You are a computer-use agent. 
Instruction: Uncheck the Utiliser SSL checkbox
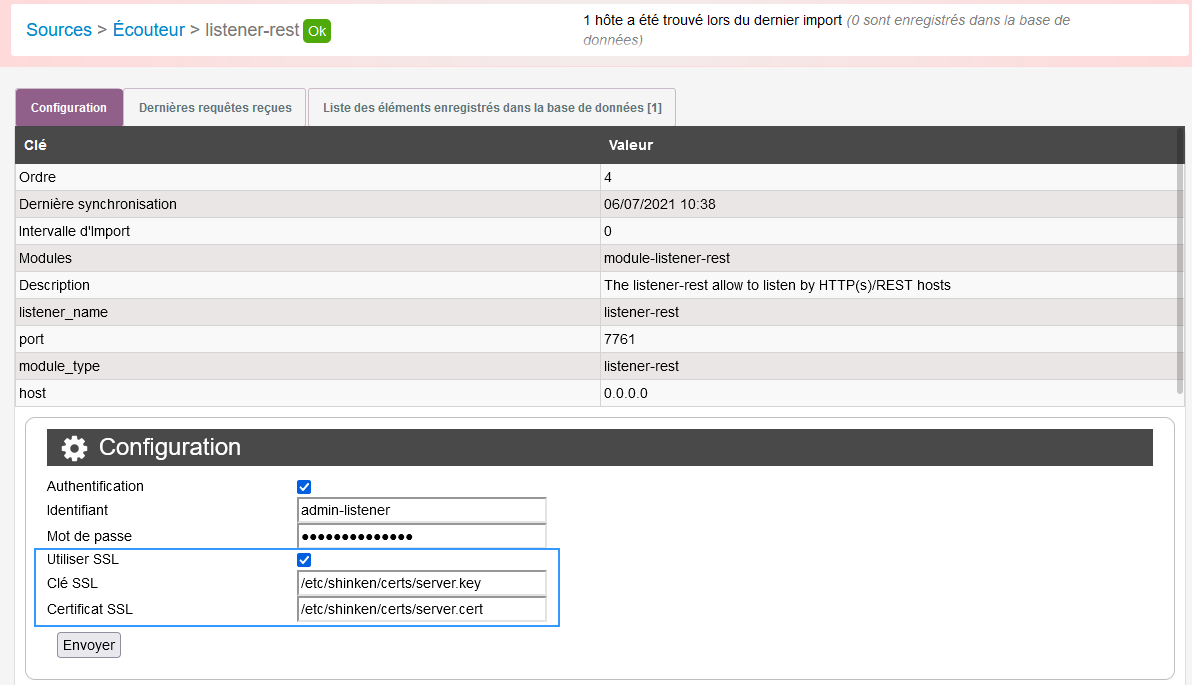[304, 560]
